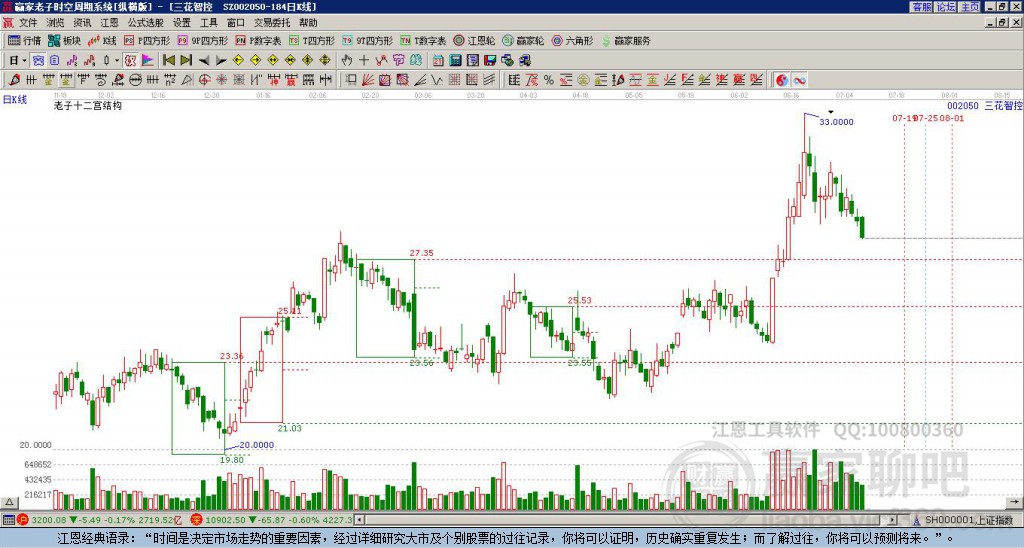Screen dimensions: 1024x548
Task: Select the red pencil drawing tool
Action: click(x=14, y=80)
